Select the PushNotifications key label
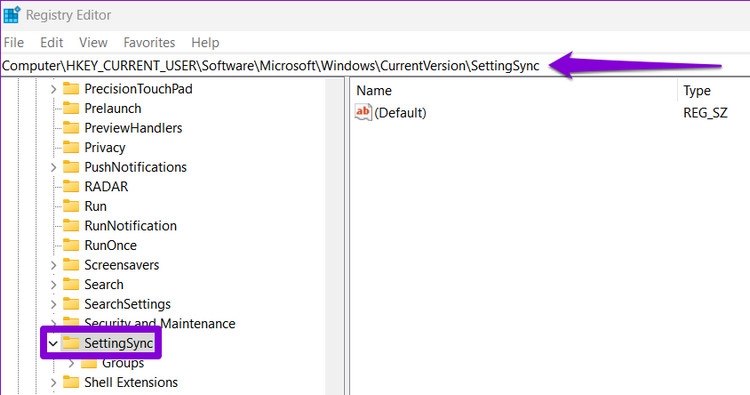Screen dimensions: 750x395 click(x=135, y=167)
